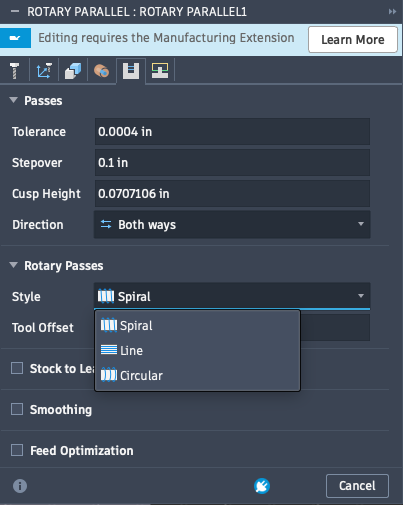
Task: Enable the Stock to Leave checkbox
Action: tap(17, 368)
